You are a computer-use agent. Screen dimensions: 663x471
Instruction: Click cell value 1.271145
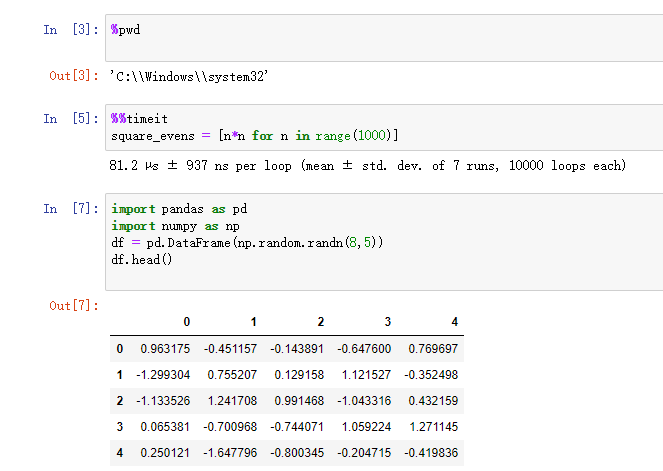pyautogui.click(x=433, y=427)
